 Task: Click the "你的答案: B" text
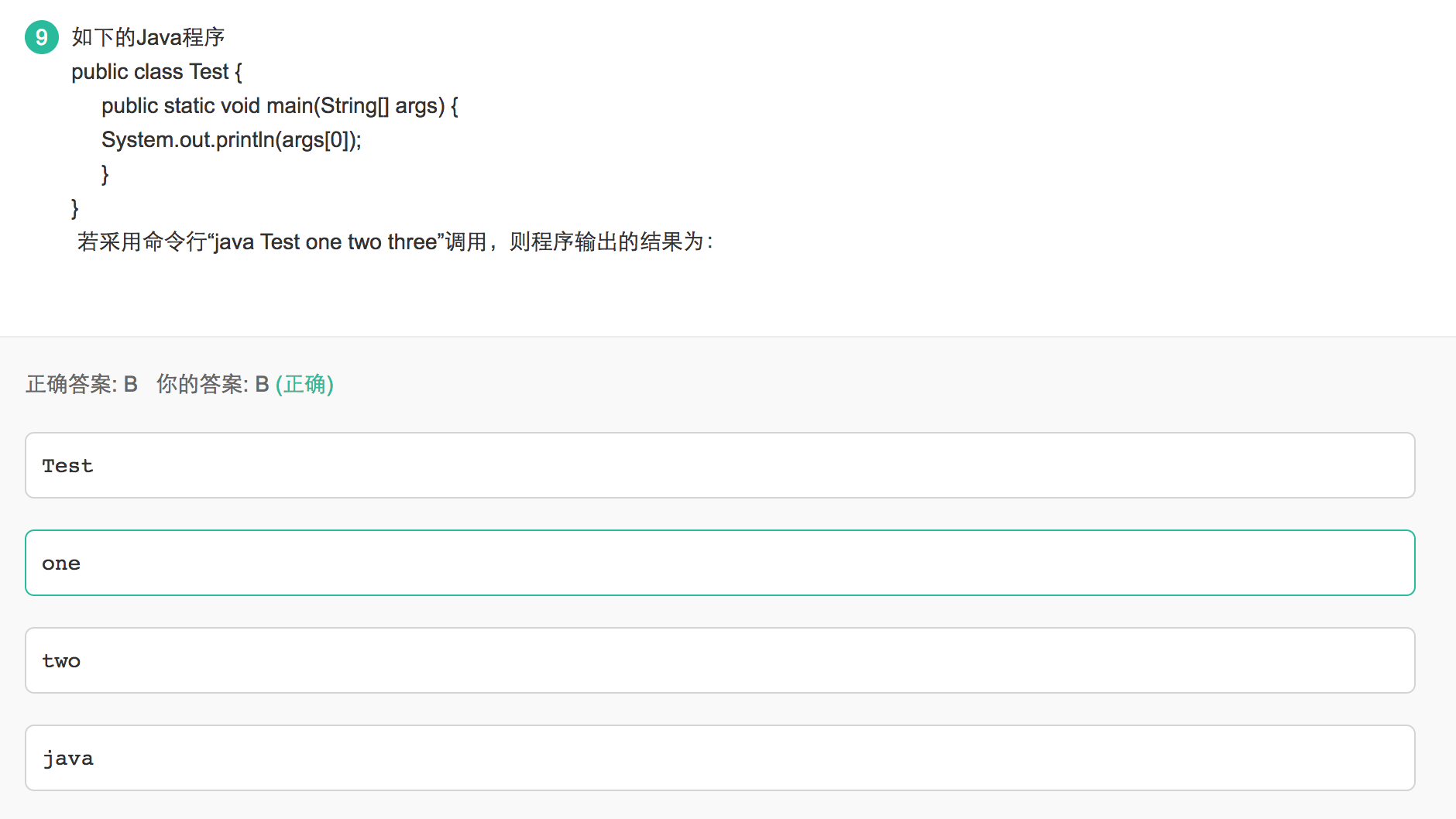click(x=212, y=384)
